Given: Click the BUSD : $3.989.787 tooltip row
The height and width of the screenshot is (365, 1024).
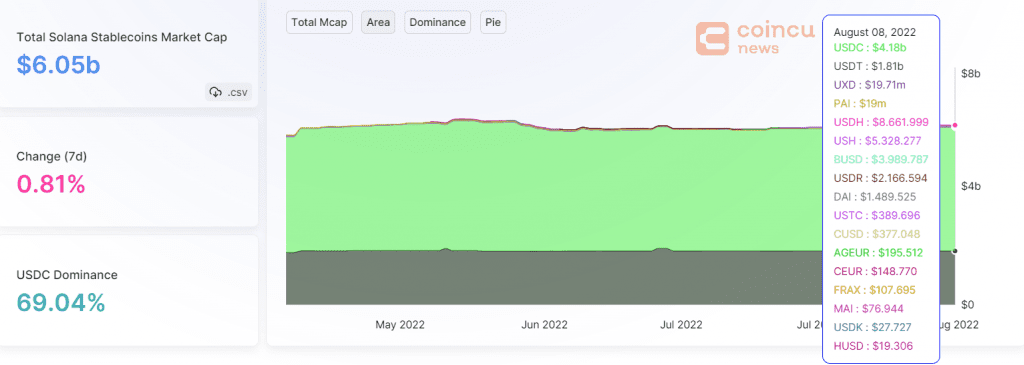Looking at the screenshot, I should pos(881,159).
